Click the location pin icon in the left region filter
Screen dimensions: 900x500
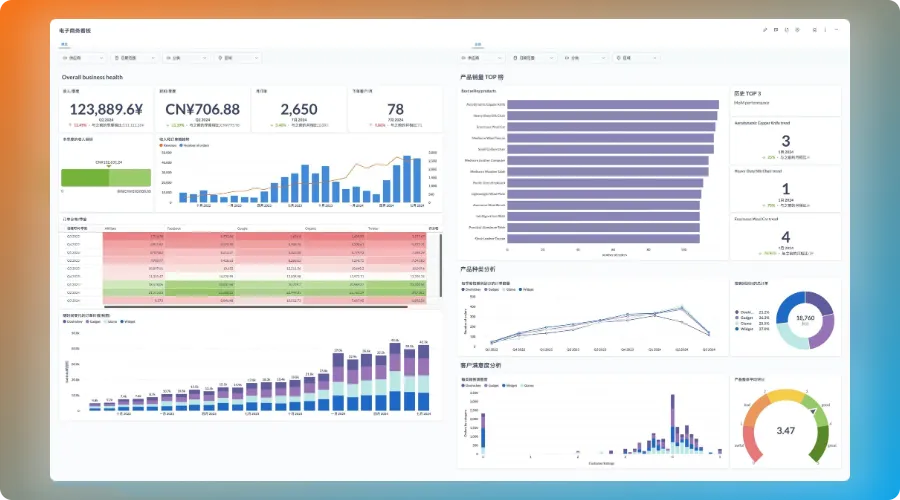pyautogui.click(x=221, y=58)
